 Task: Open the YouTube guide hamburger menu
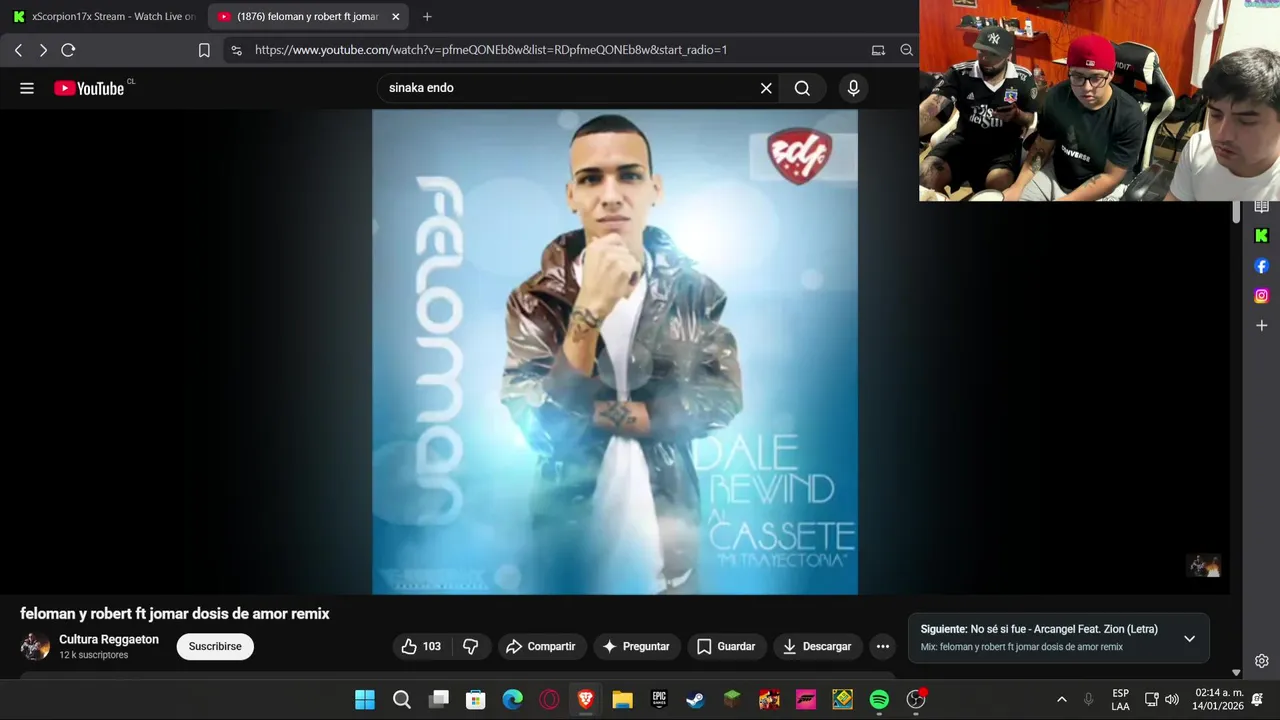pyautogui.click(x=27, y=88)
